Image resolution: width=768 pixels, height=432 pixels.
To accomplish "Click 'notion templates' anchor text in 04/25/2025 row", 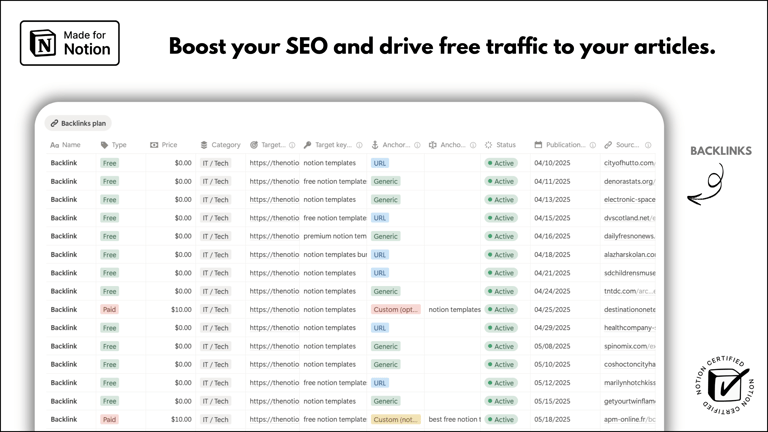I will (x=455, y=310).
